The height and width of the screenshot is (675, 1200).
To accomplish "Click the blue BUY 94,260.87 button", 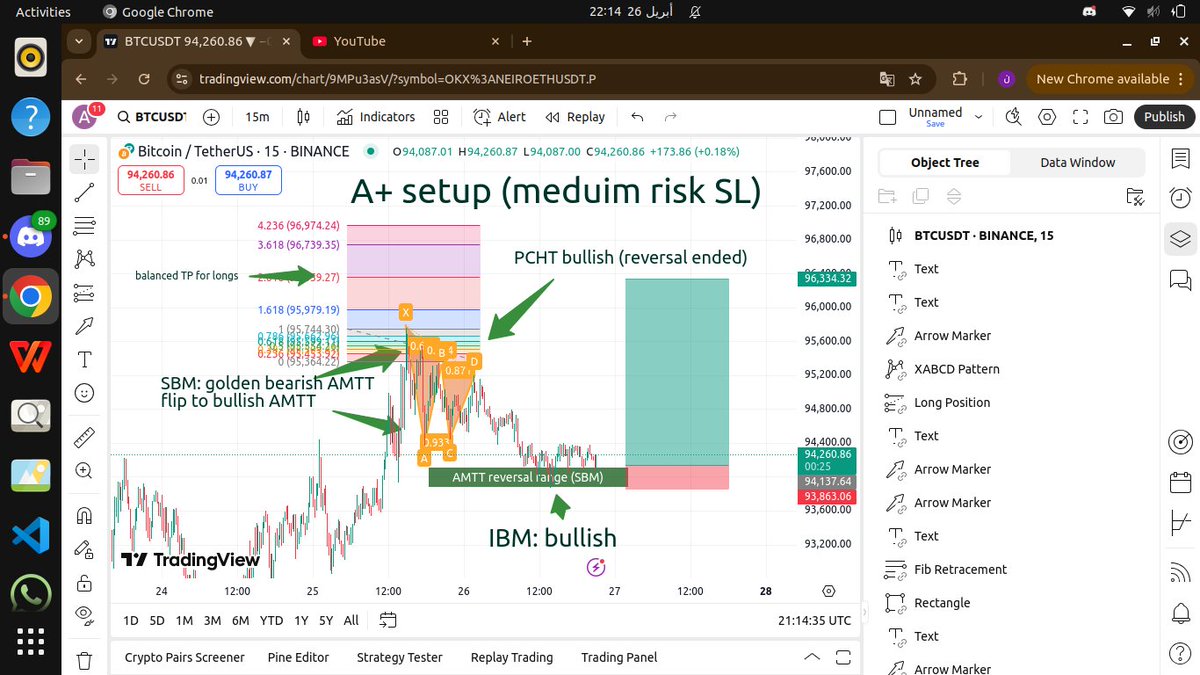I will click(248, 180).
